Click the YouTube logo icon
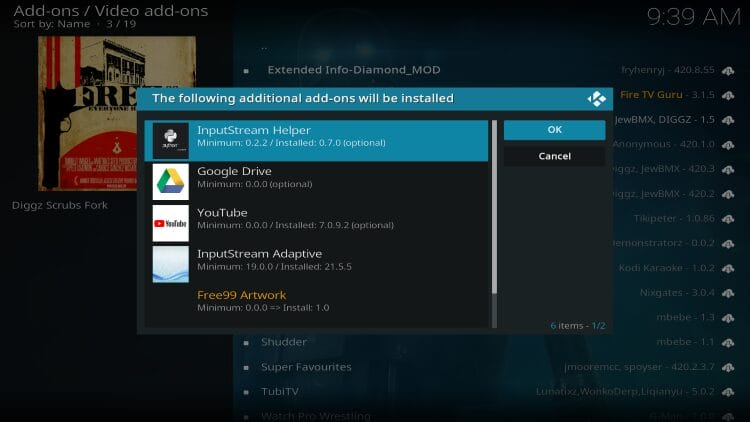Viewport: 750px width, 422px height. [170, 223]
